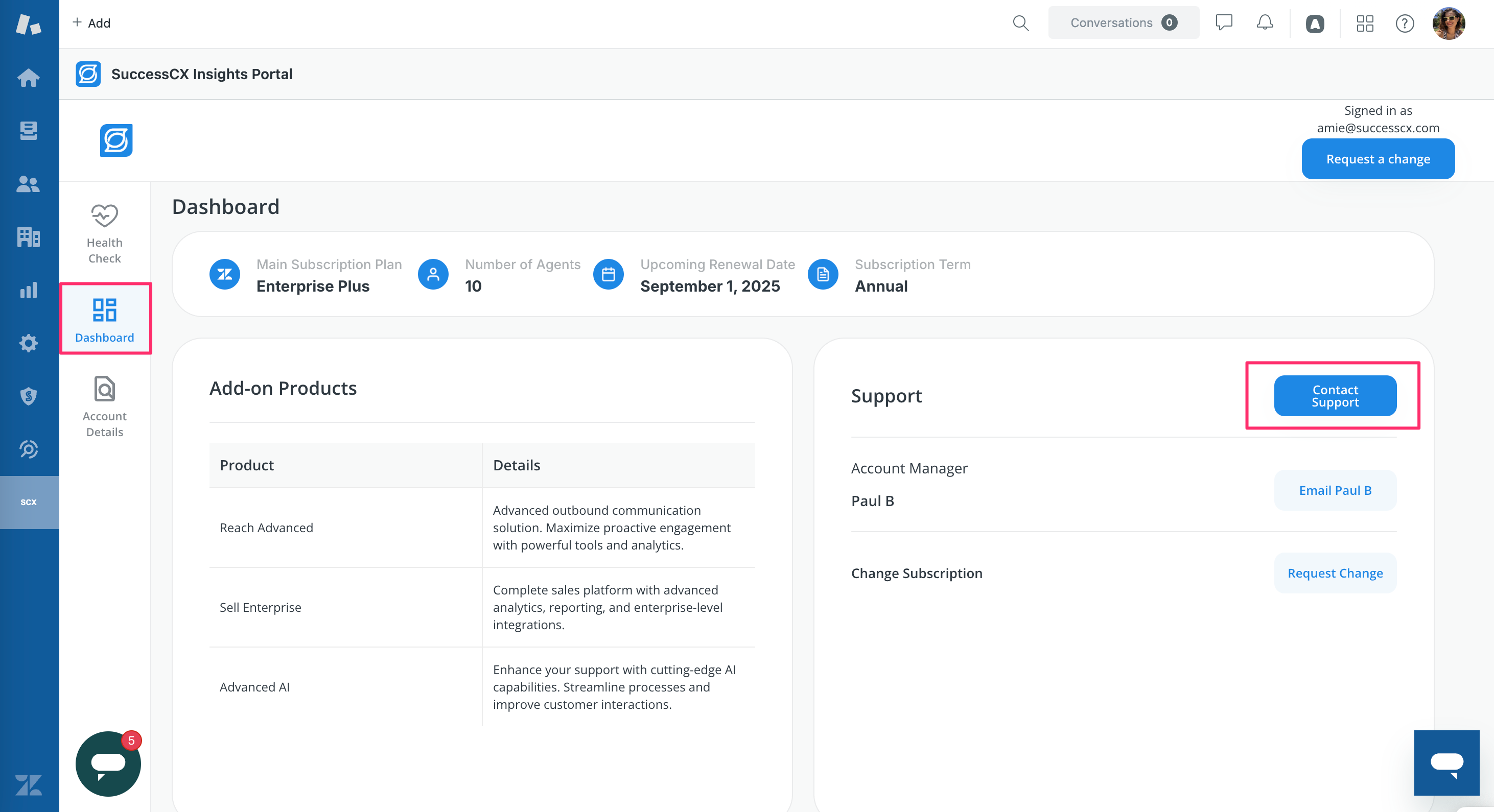This screenshot has width=1494, height=812.
Task: Open the Conversations 0 button
Action: click(x=1124, y=22)
